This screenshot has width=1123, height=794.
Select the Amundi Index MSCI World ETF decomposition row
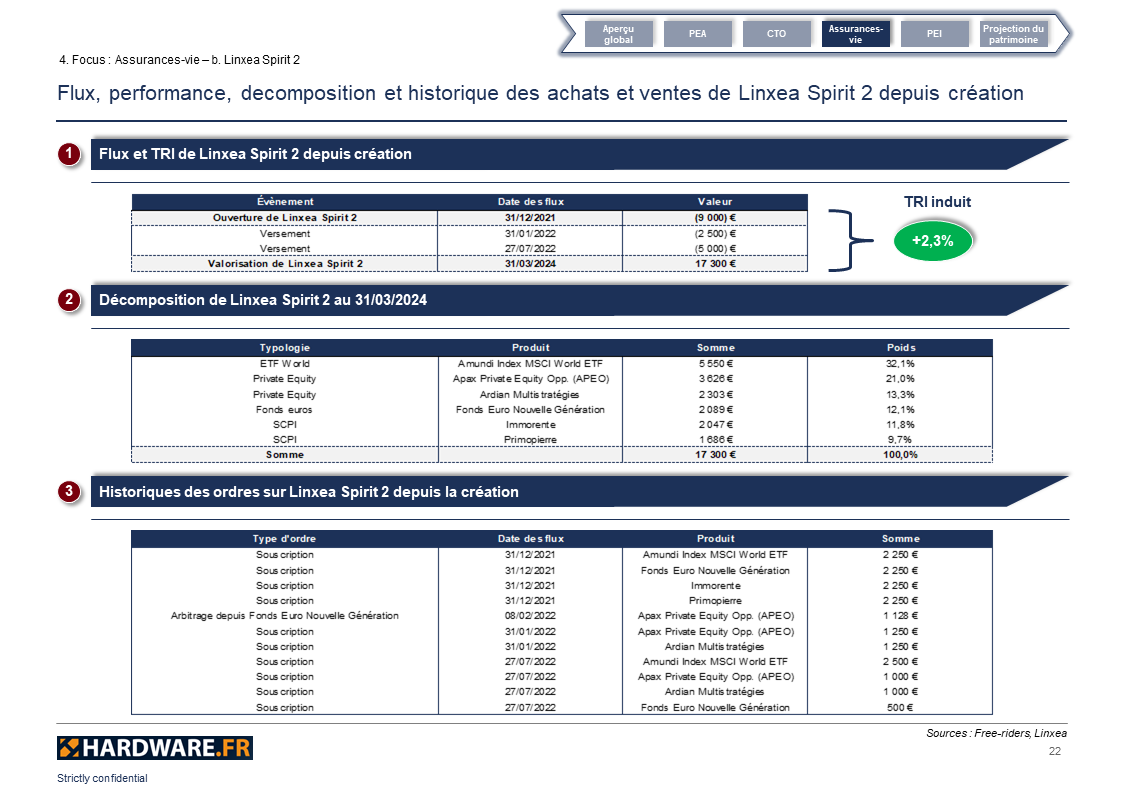562,364
